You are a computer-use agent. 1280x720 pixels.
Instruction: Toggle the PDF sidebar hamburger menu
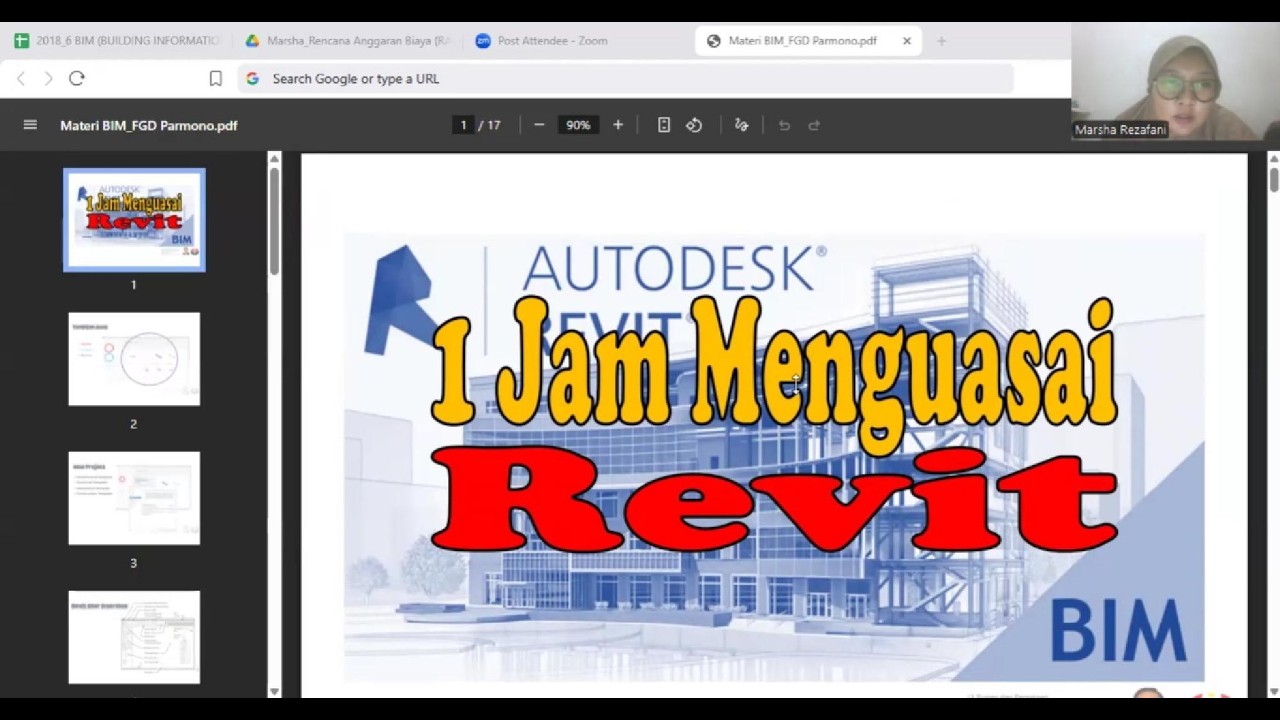click(x=30, y=125)
